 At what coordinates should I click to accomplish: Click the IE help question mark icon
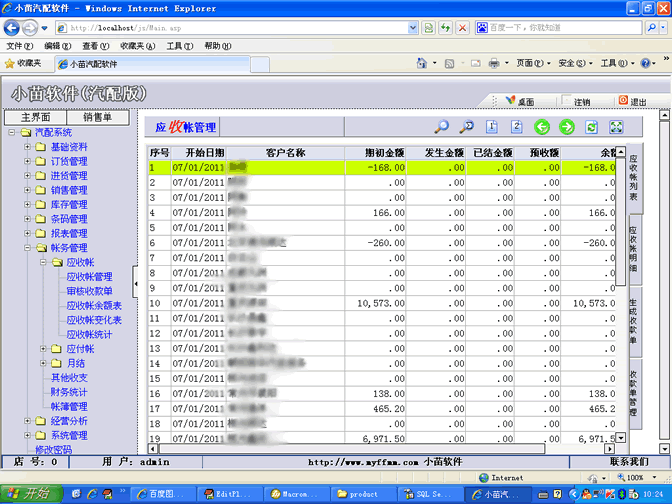(x=645, y=63)
